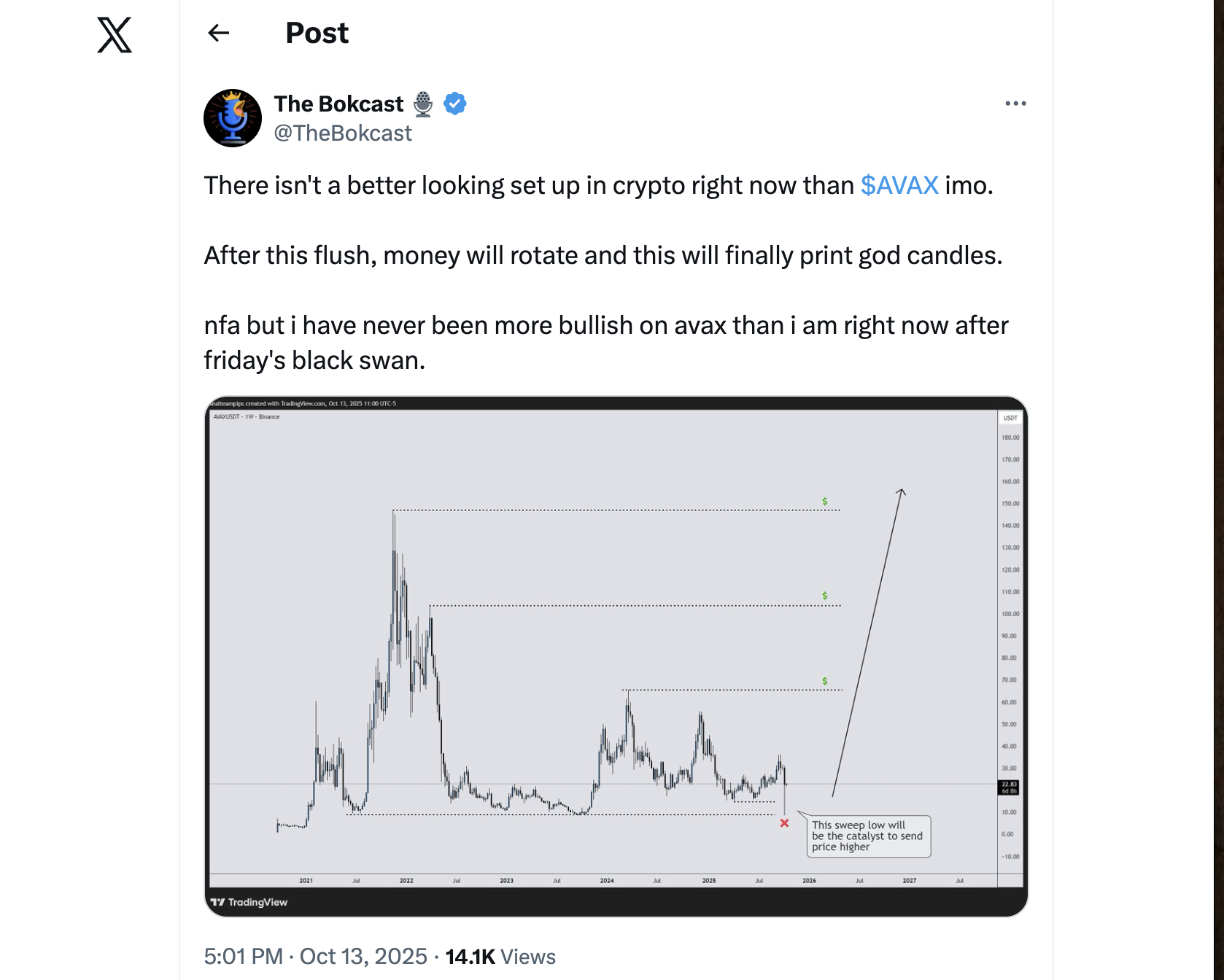Viewport: 1224px width, 980px height.
Task: Click the 2026 label on the time axis
Action: point(809,881)
